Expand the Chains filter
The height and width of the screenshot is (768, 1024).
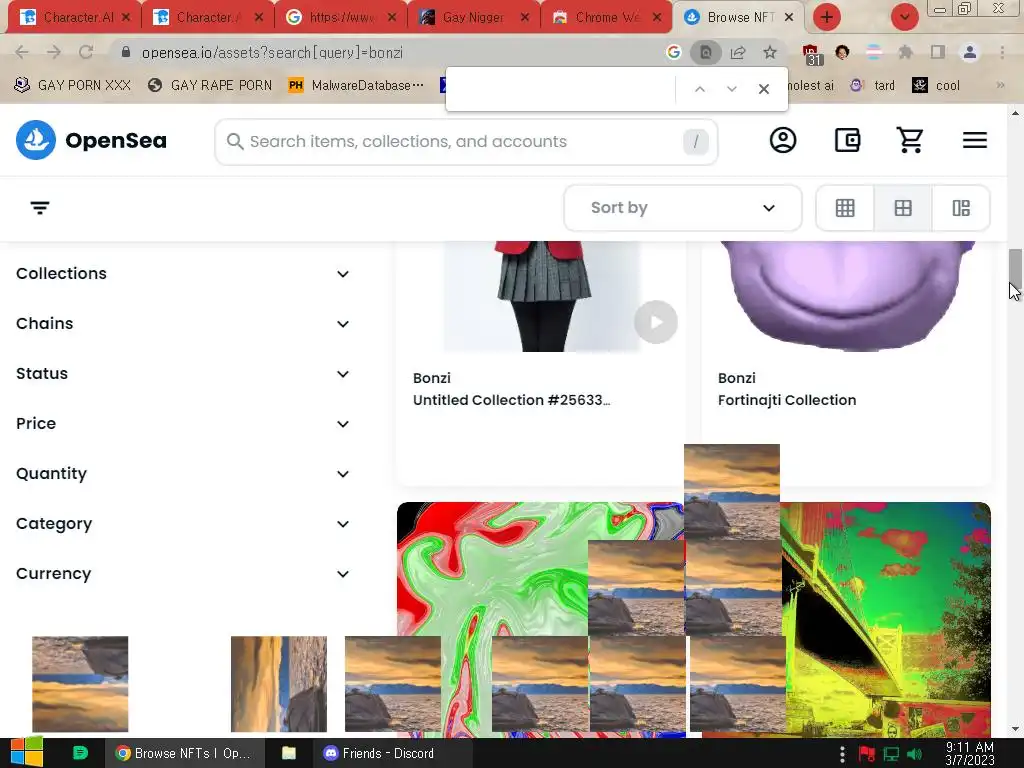pos(183,324)
